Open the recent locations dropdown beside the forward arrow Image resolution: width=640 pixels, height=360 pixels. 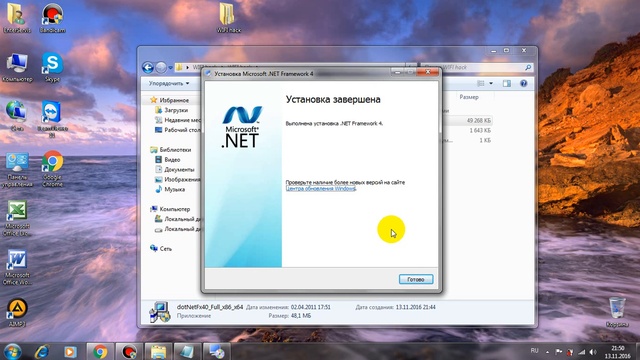click(171, 68)
